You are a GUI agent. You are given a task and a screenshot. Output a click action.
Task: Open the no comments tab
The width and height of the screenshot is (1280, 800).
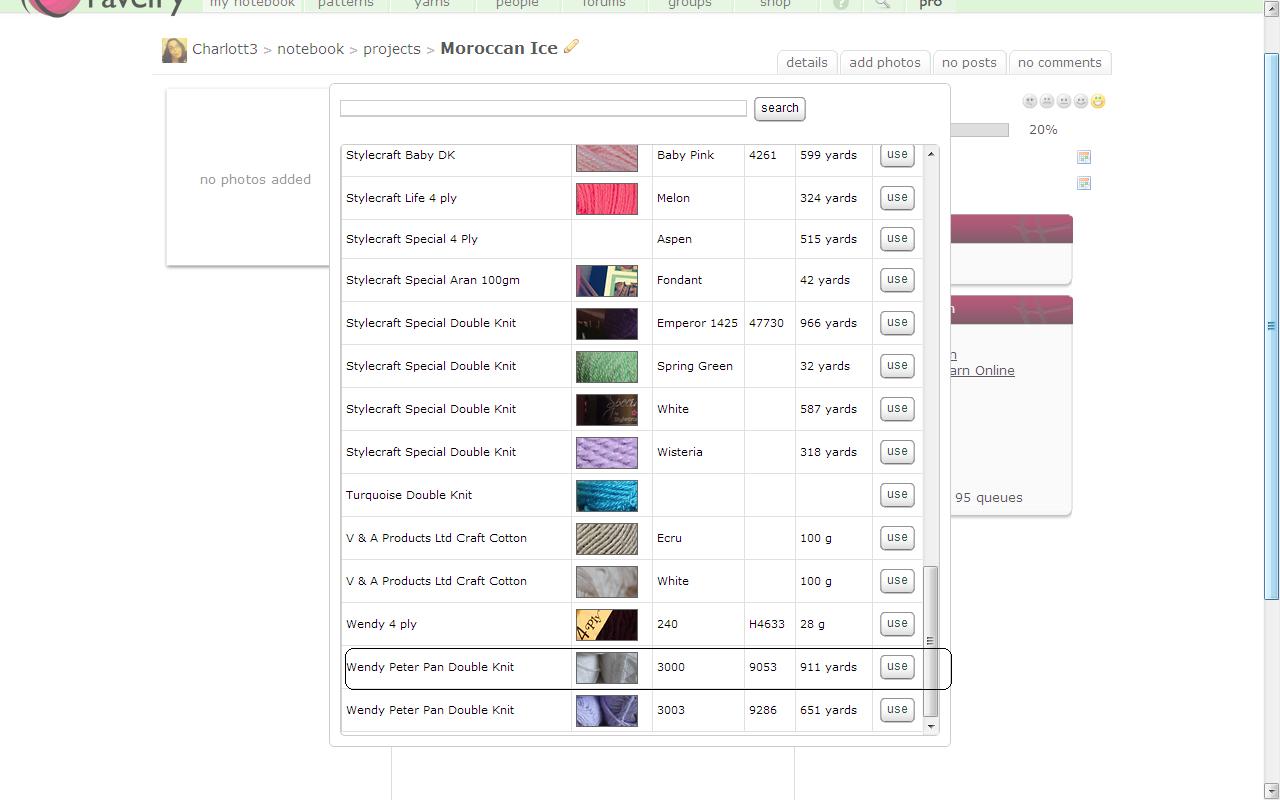[x=1060, y=62]
